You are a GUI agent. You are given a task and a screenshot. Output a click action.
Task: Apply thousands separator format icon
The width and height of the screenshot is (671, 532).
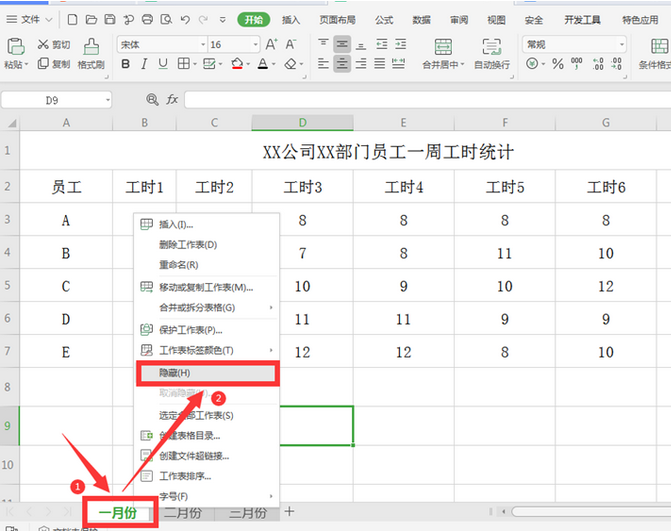point(577,64)
